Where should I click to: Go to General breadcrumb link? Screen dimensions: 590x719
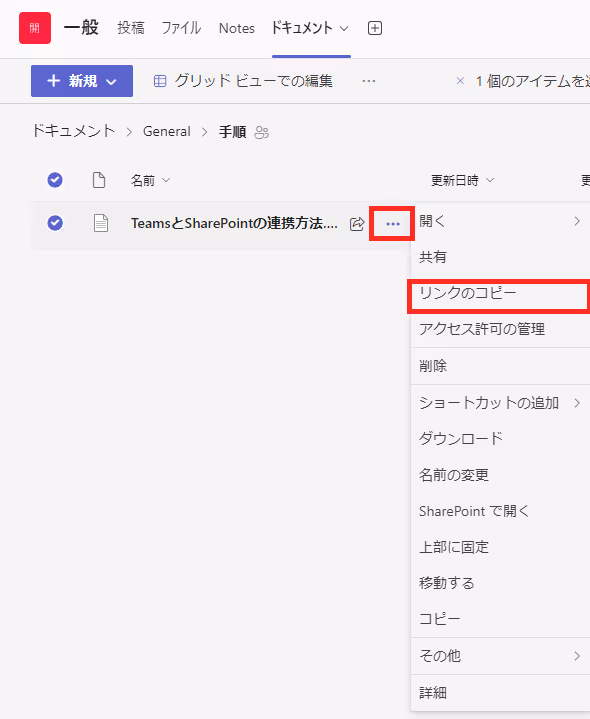pos(167,132)
